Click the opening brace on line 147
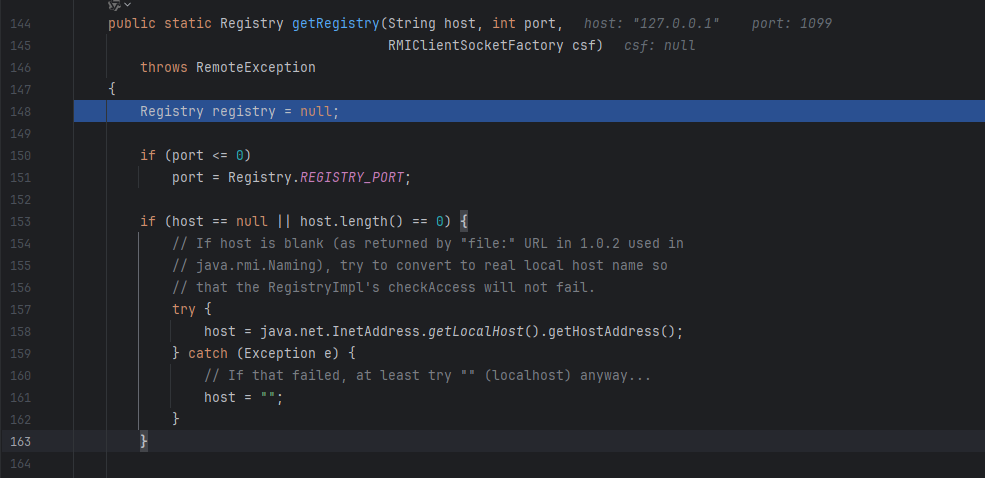985x478 pixels. (x=112, y=89)
